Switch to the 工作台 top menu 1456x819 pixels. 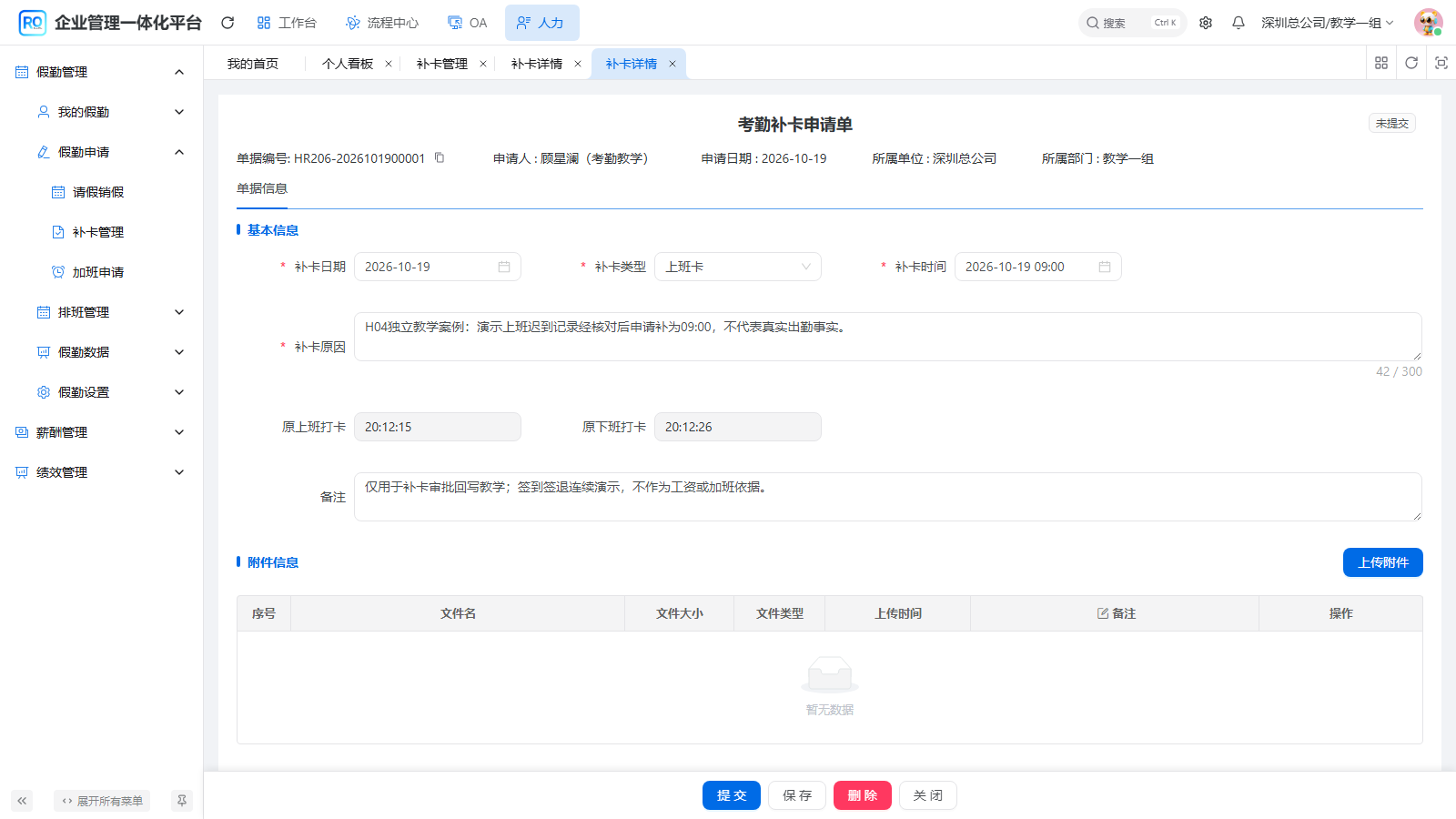click(287, 23)
